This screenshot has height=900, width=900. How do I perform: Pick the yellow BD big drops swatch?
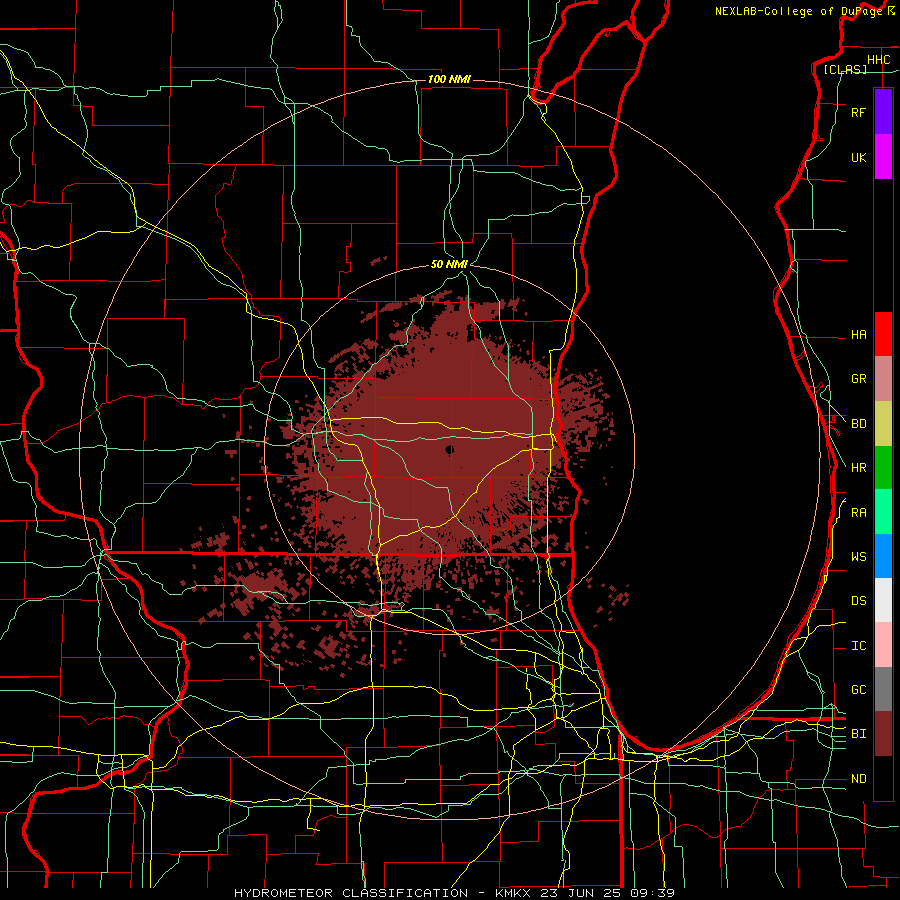(x=883, y=424)
